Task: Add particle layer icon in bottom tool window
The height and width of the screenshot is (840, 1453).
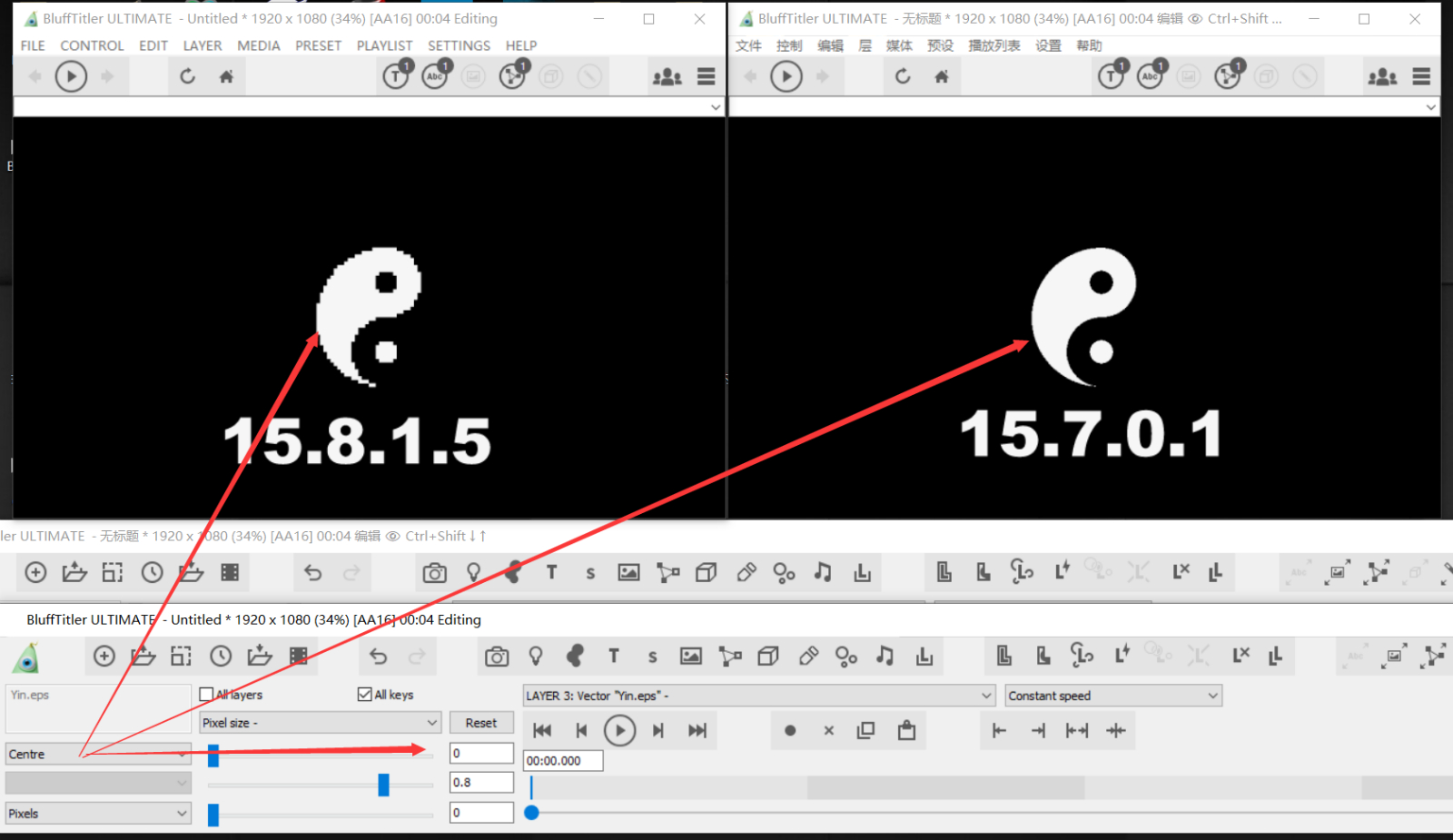Action: 846,656
